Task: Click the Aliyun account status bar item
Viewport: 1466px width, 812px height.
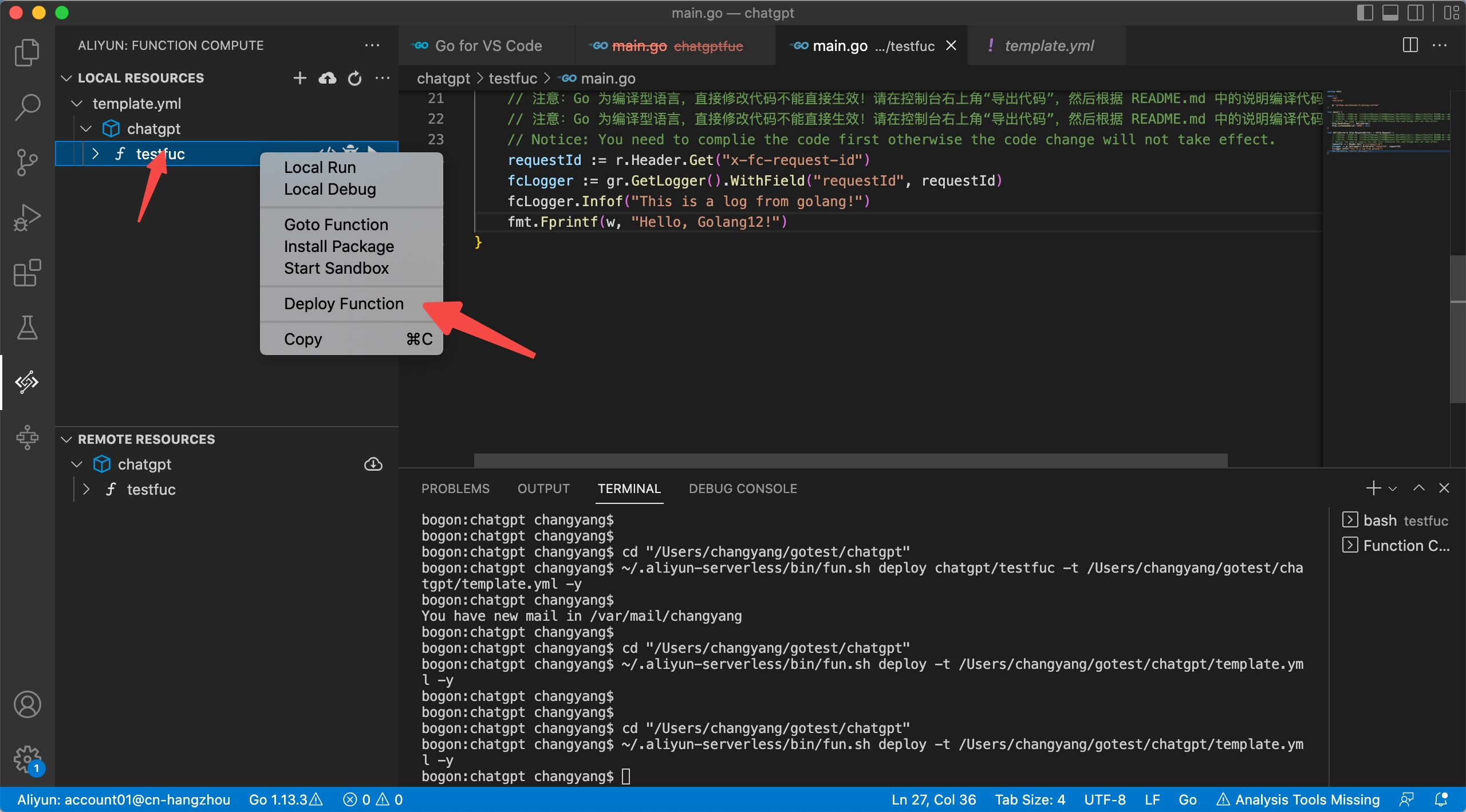Action: [124, 799]
